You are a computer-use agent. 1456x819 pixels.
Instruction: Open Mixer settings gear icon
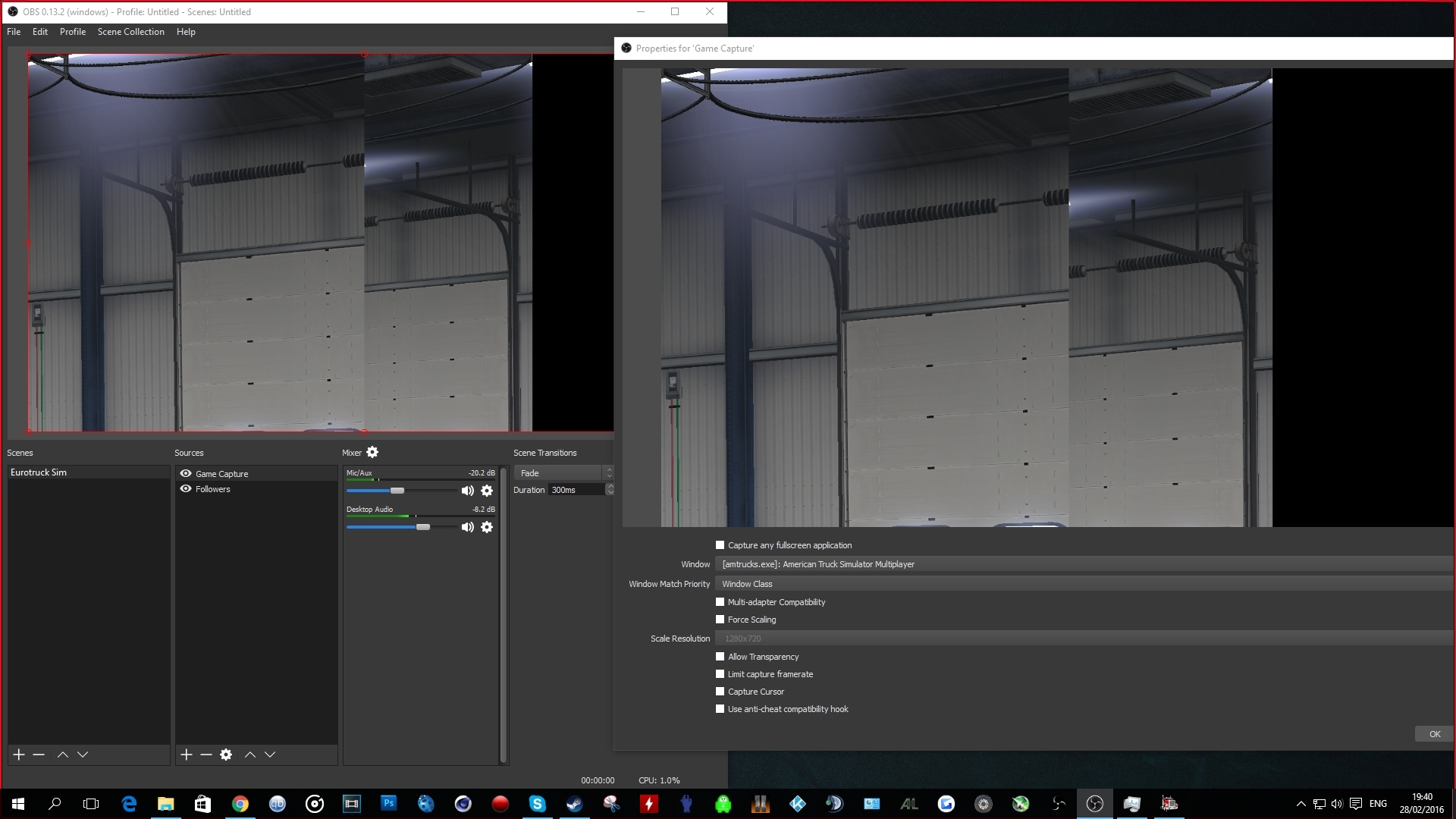(372, 452)
